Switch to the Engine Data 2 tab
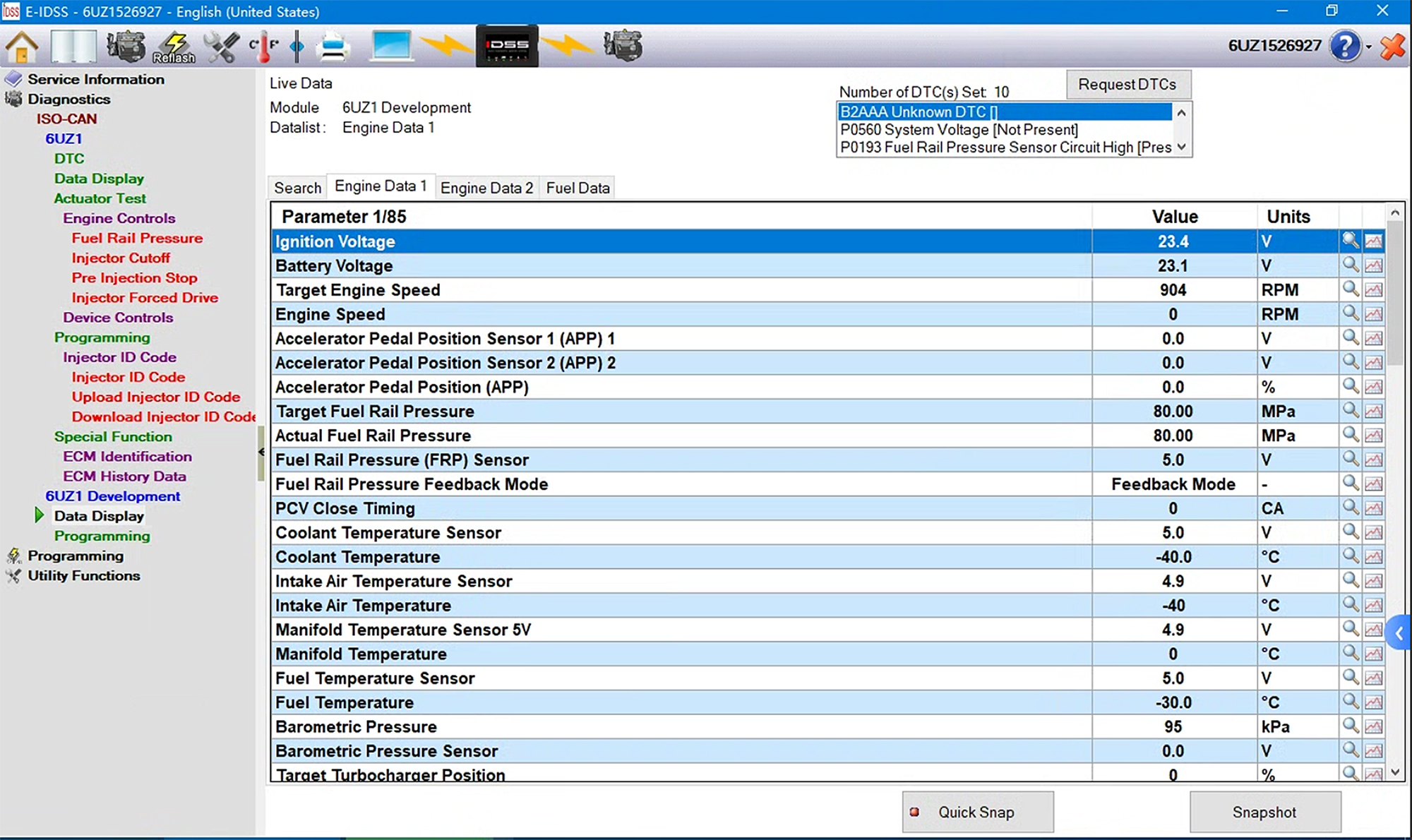Viewport: 1412px width, 840px height. 486,188
